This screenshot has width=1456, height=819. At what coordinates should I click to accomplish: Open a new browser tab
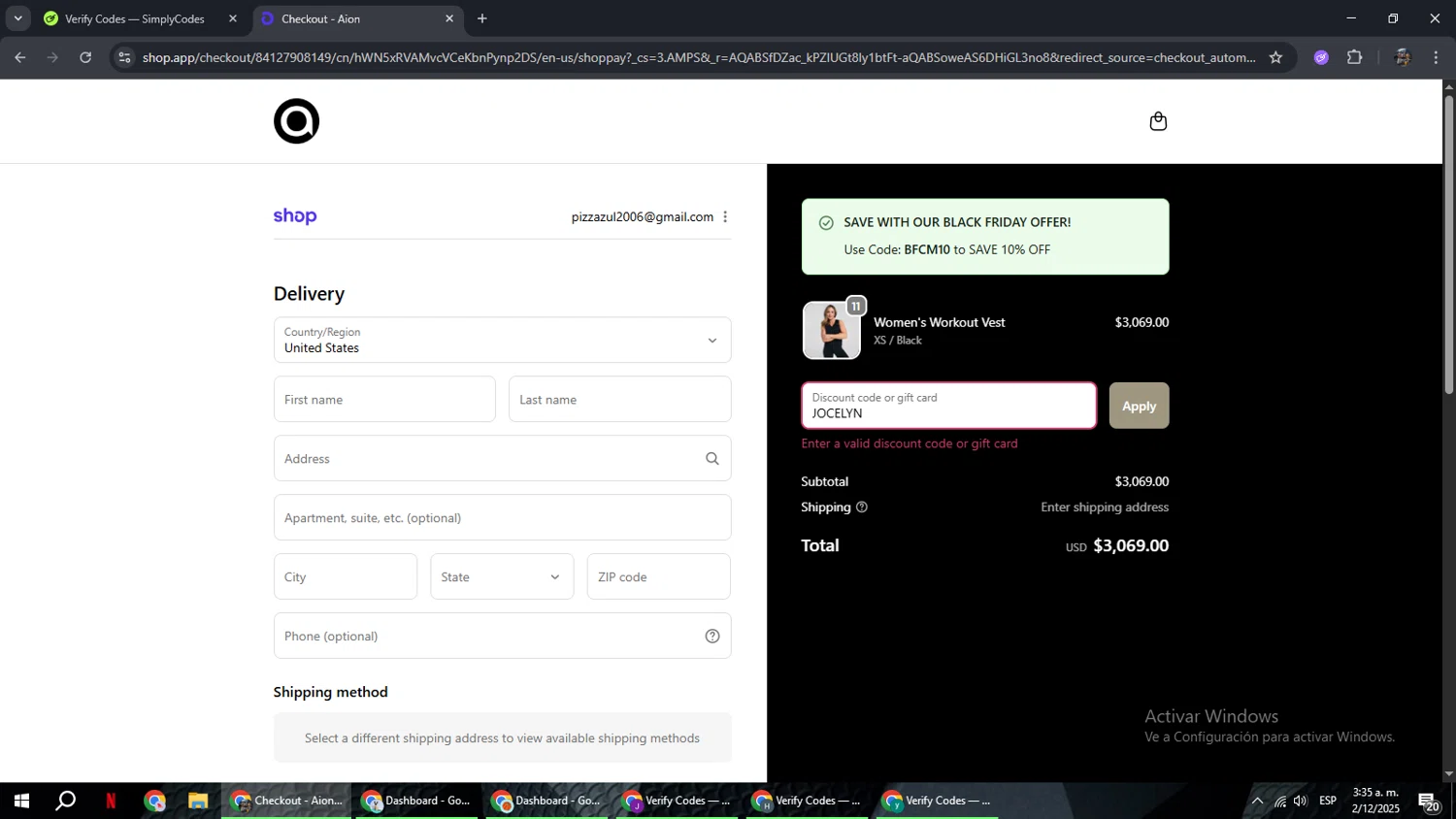point(482,18)
